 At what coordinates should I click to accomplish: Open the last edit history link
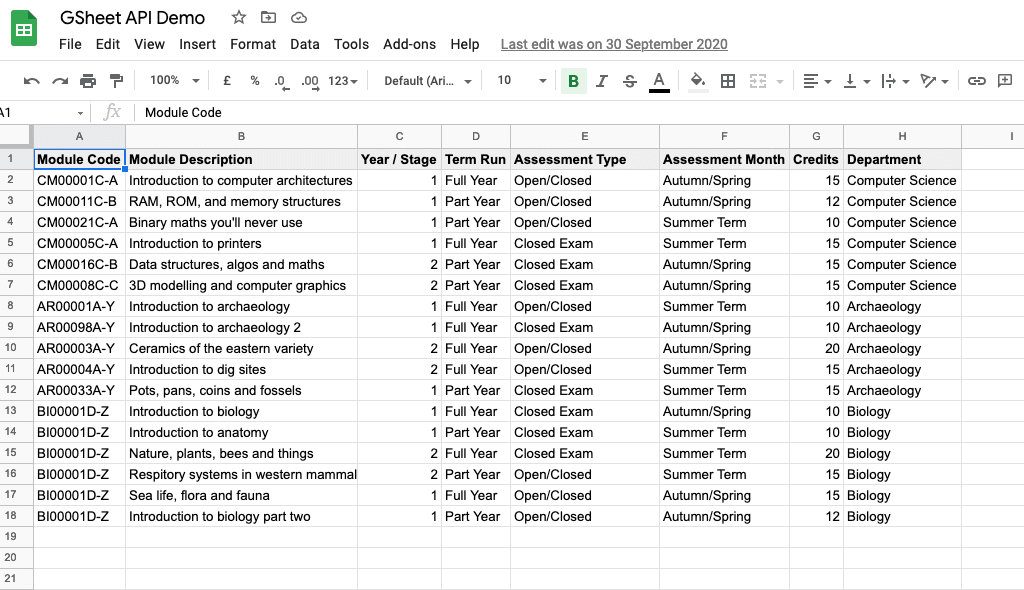click(613, 44)
